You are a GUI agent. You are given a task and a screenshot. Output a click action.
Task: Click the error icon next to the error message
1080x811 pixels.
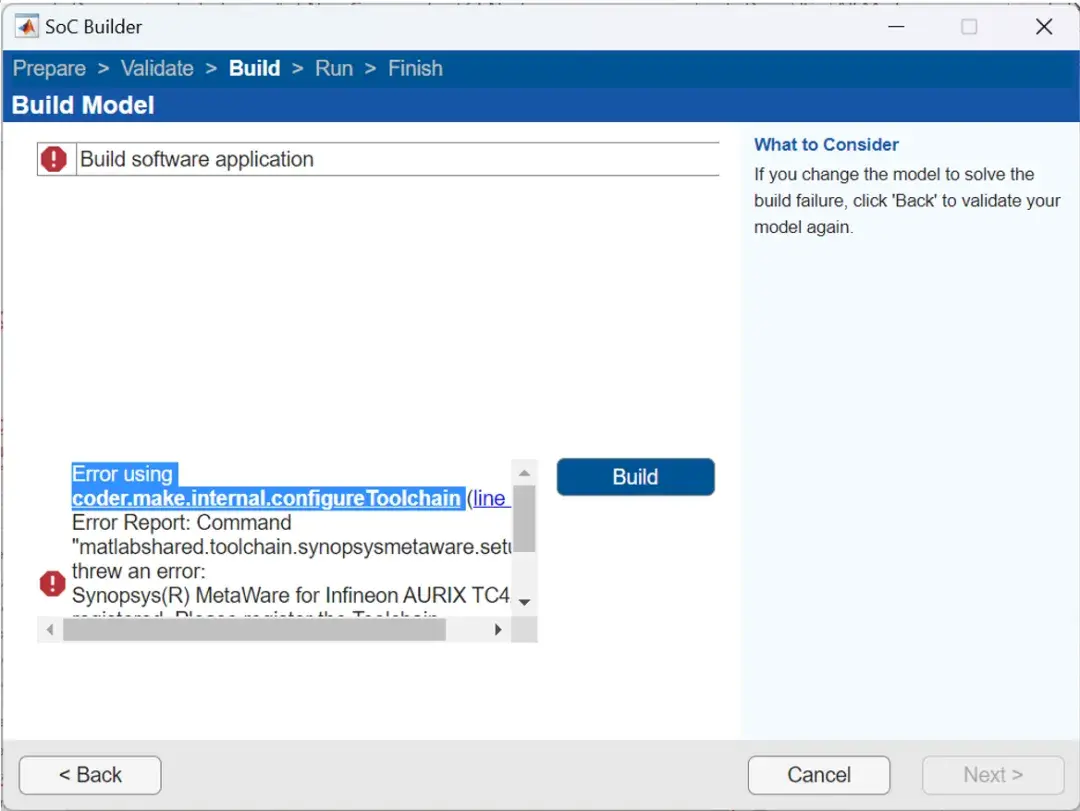[51, 583]
